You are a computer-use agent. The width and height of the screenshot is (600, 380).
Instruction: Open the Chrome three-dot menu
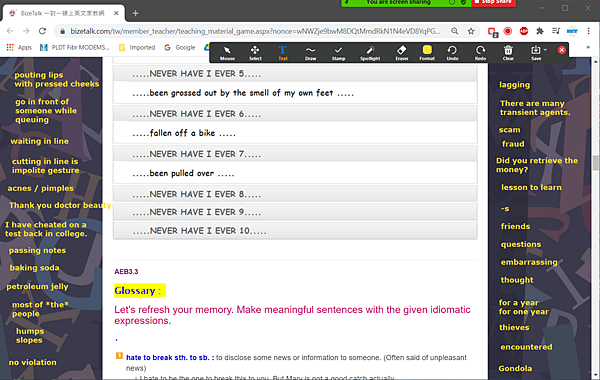(x=589, y=31)
